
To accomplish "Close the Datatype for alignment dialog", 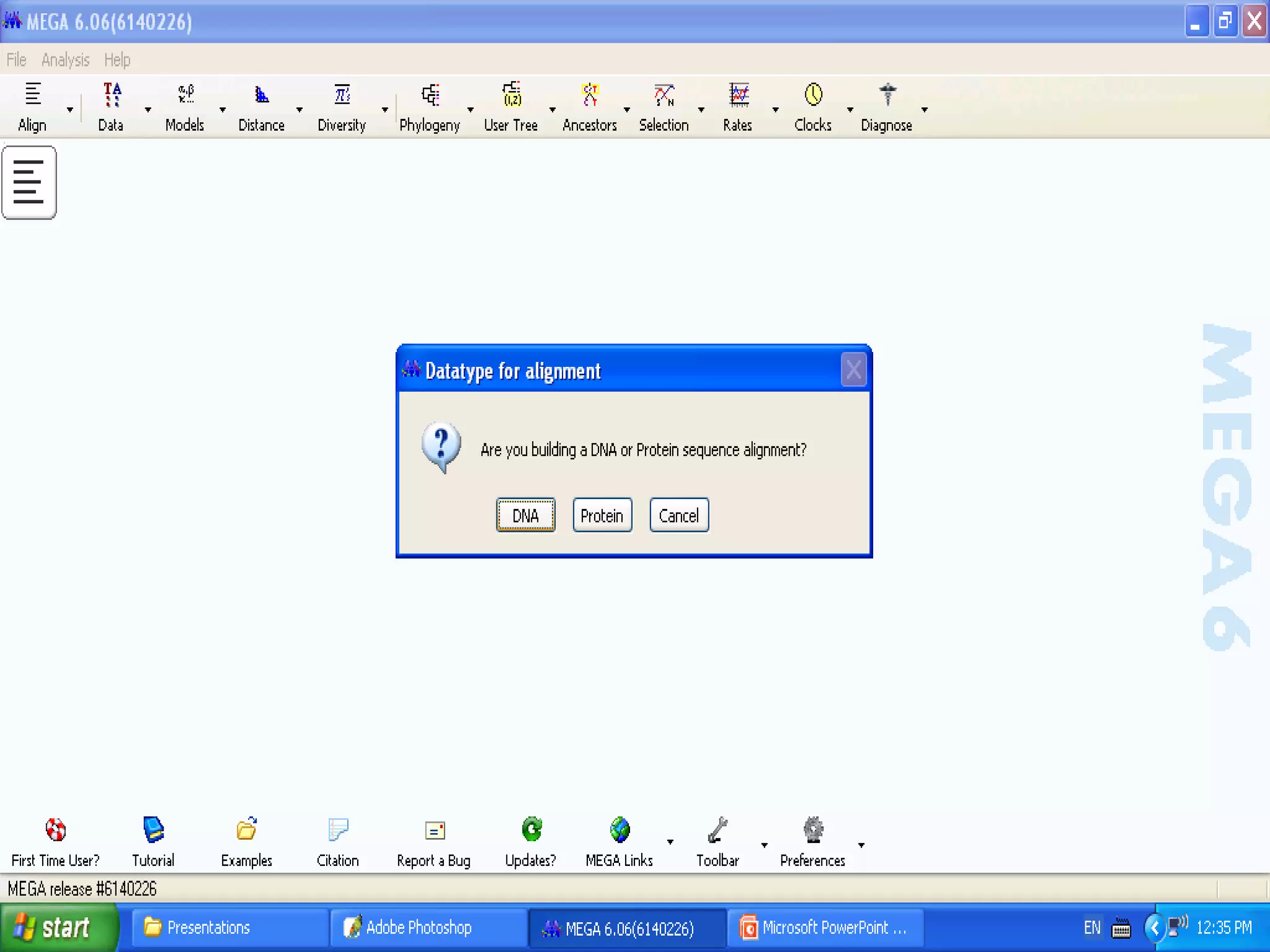I will (x=854, y=370).
